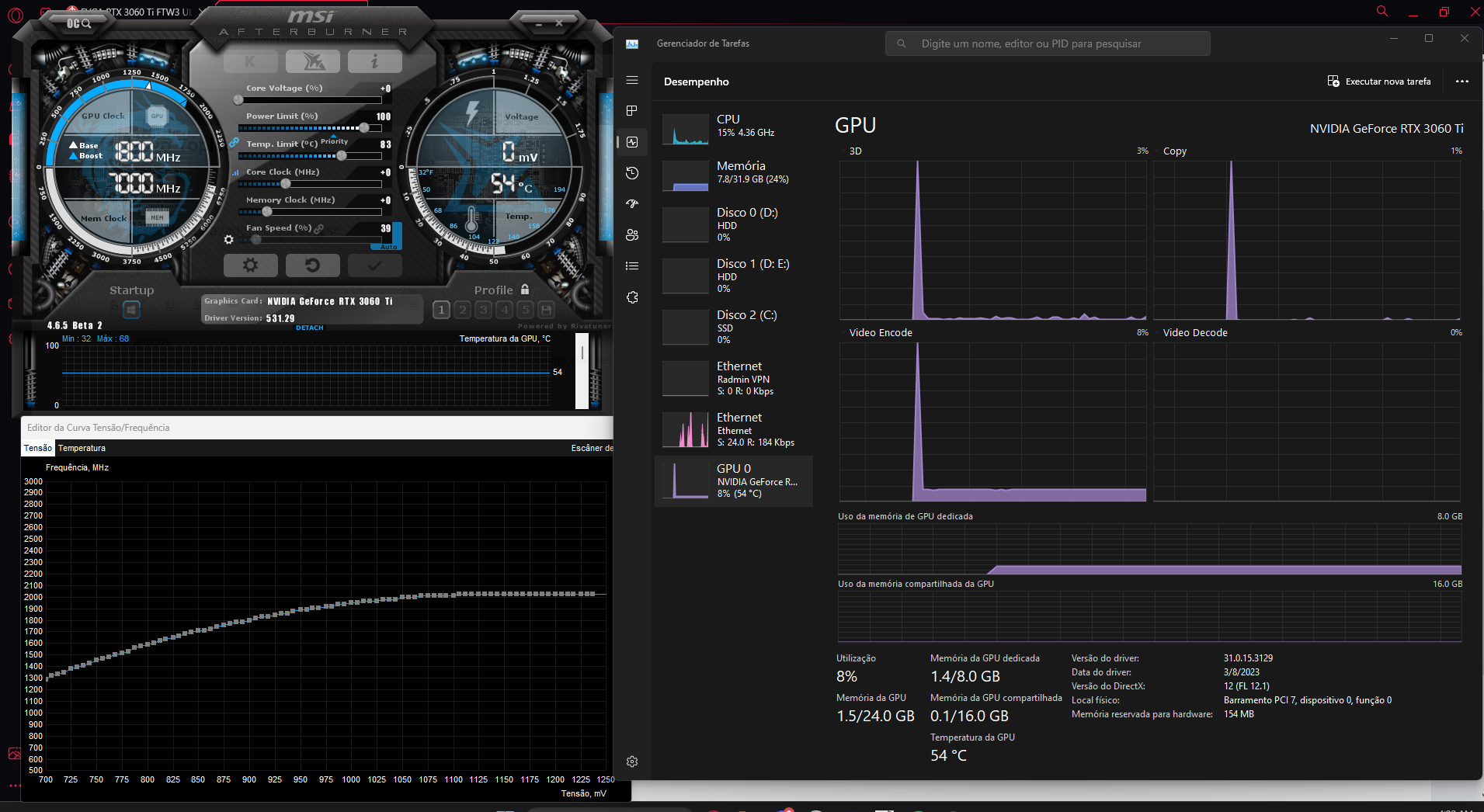Switch to the Temperatura tab in curve editor

(x=82, y=448)
